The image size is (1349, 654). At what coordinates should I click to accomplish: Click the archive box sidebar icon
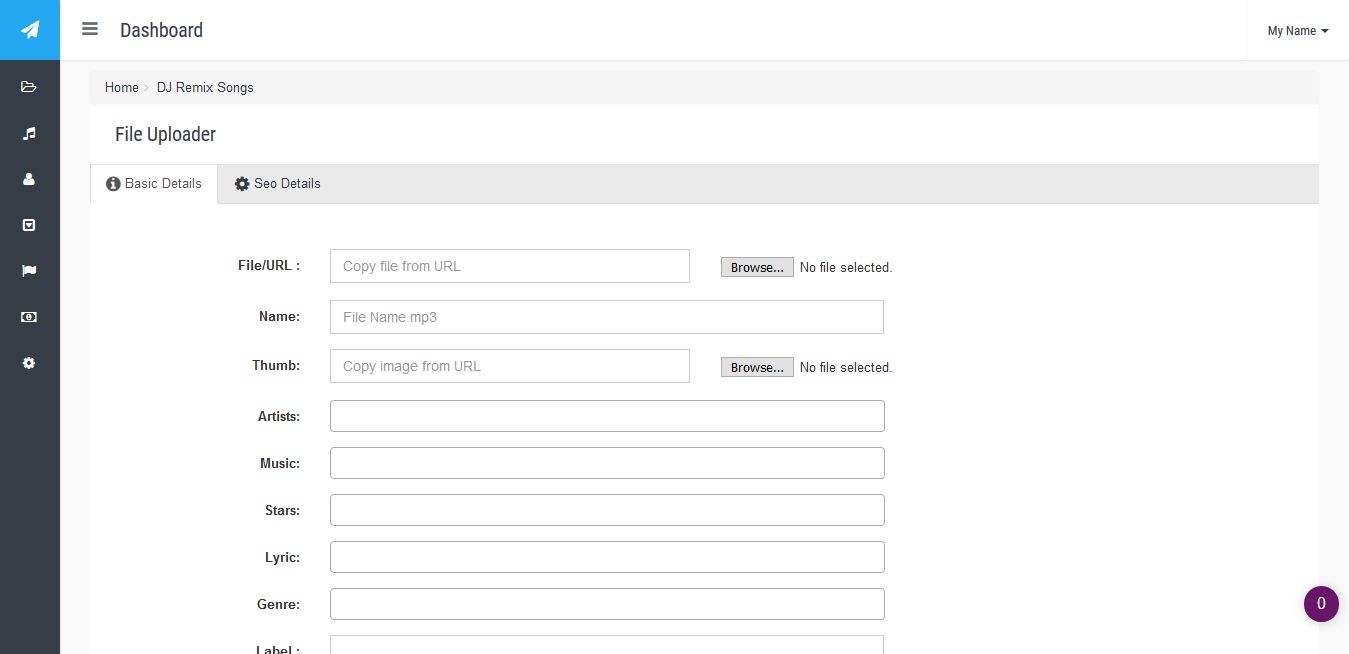[29, 225]
